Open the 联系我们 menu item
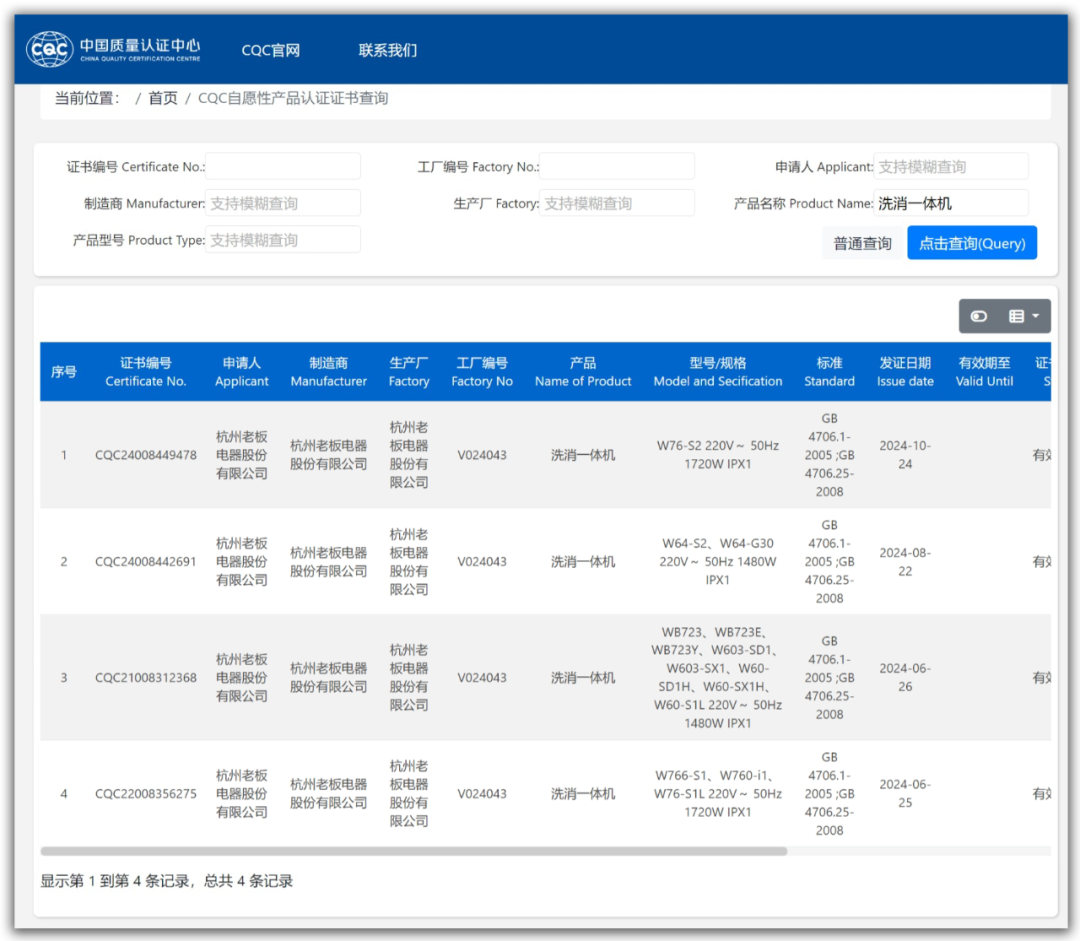Viewport: 1080px width, 941px height. (x=388, y=50)
